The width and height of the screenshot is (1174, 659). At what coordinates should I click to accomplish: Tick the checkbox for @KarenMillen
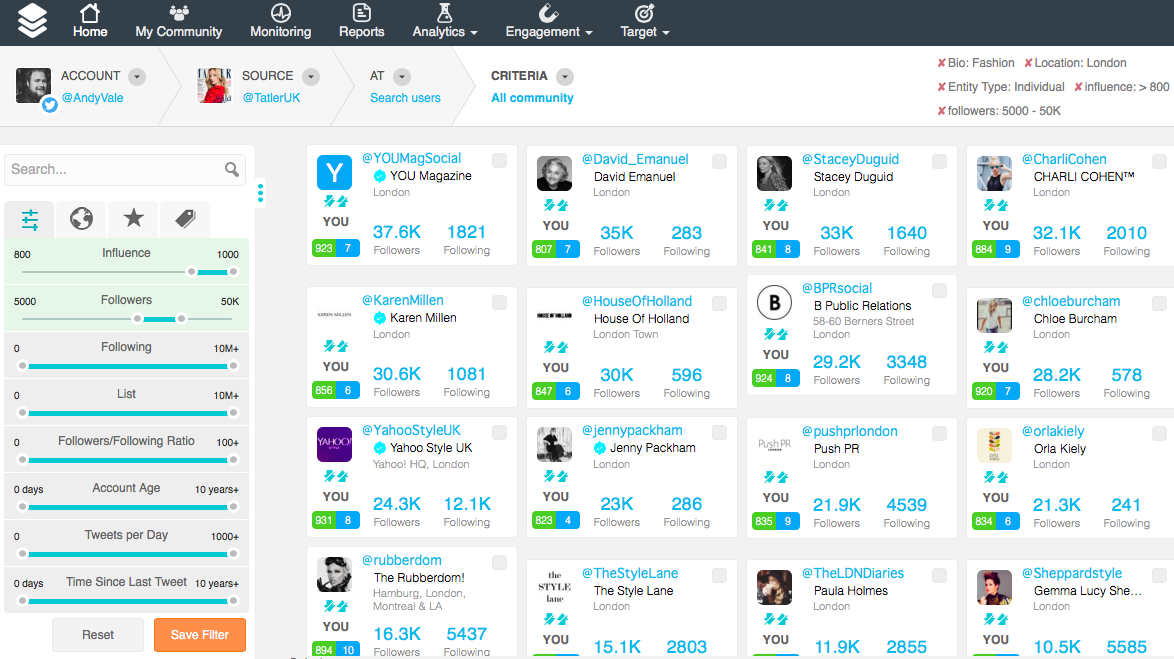pos(499,303)
